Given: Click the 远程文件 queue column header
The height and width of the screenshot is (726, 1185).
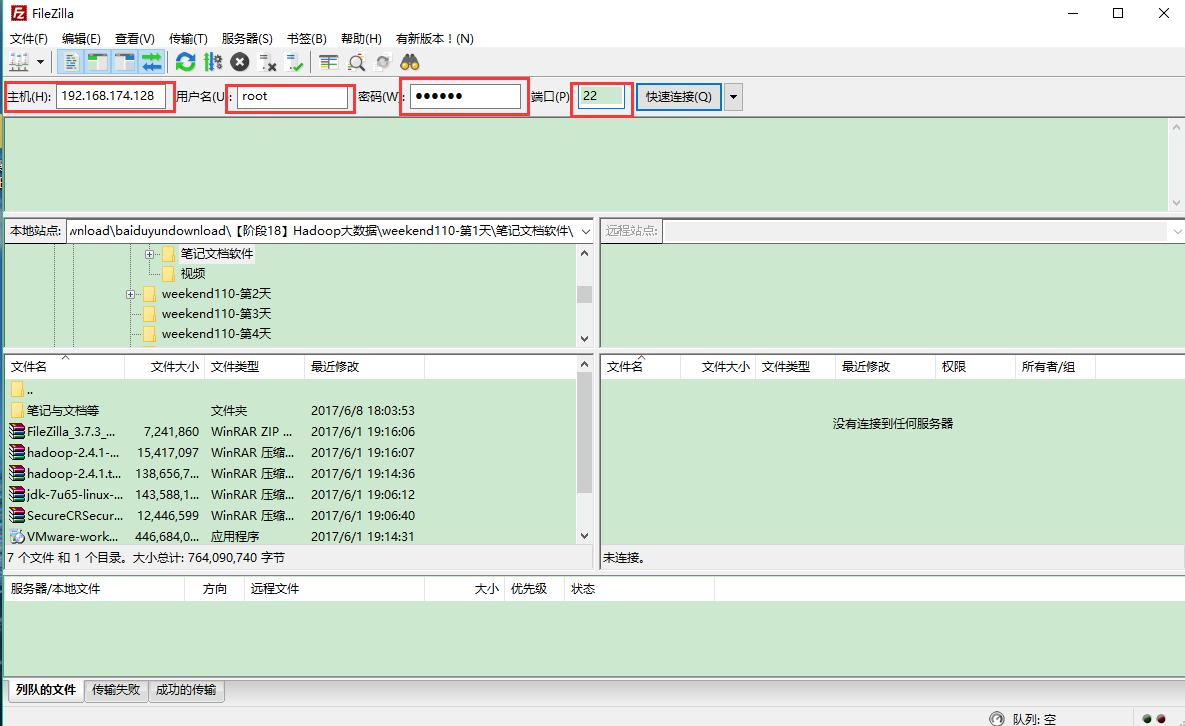Looking at the screenshot, I should [x=334, y=589].
